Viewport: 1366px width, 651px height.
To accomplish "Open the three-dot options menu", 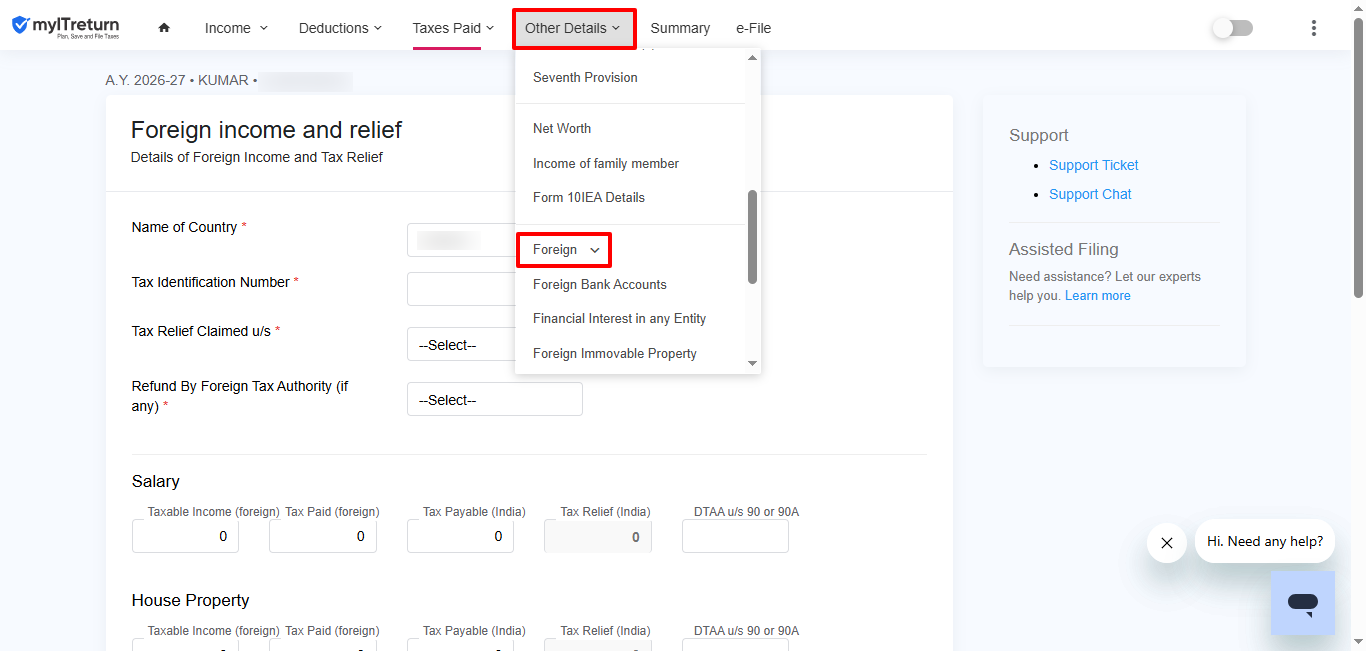I will point(1314,28).
